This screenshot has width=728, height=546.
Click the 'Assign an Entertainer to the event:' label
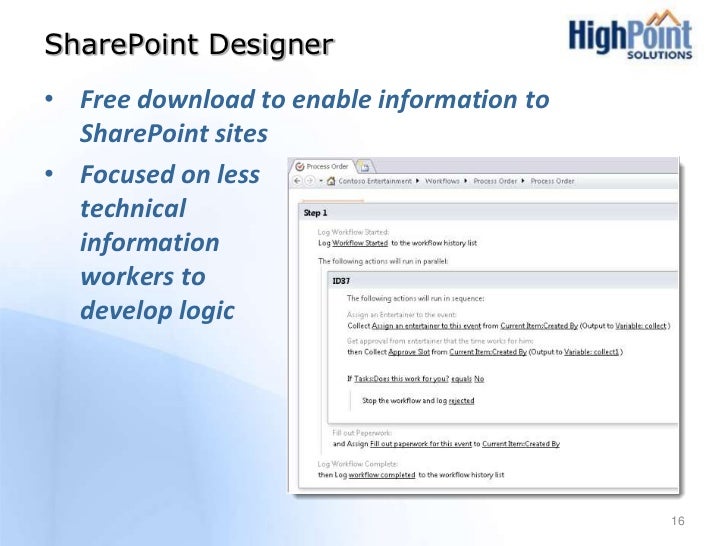click(402, 315)
